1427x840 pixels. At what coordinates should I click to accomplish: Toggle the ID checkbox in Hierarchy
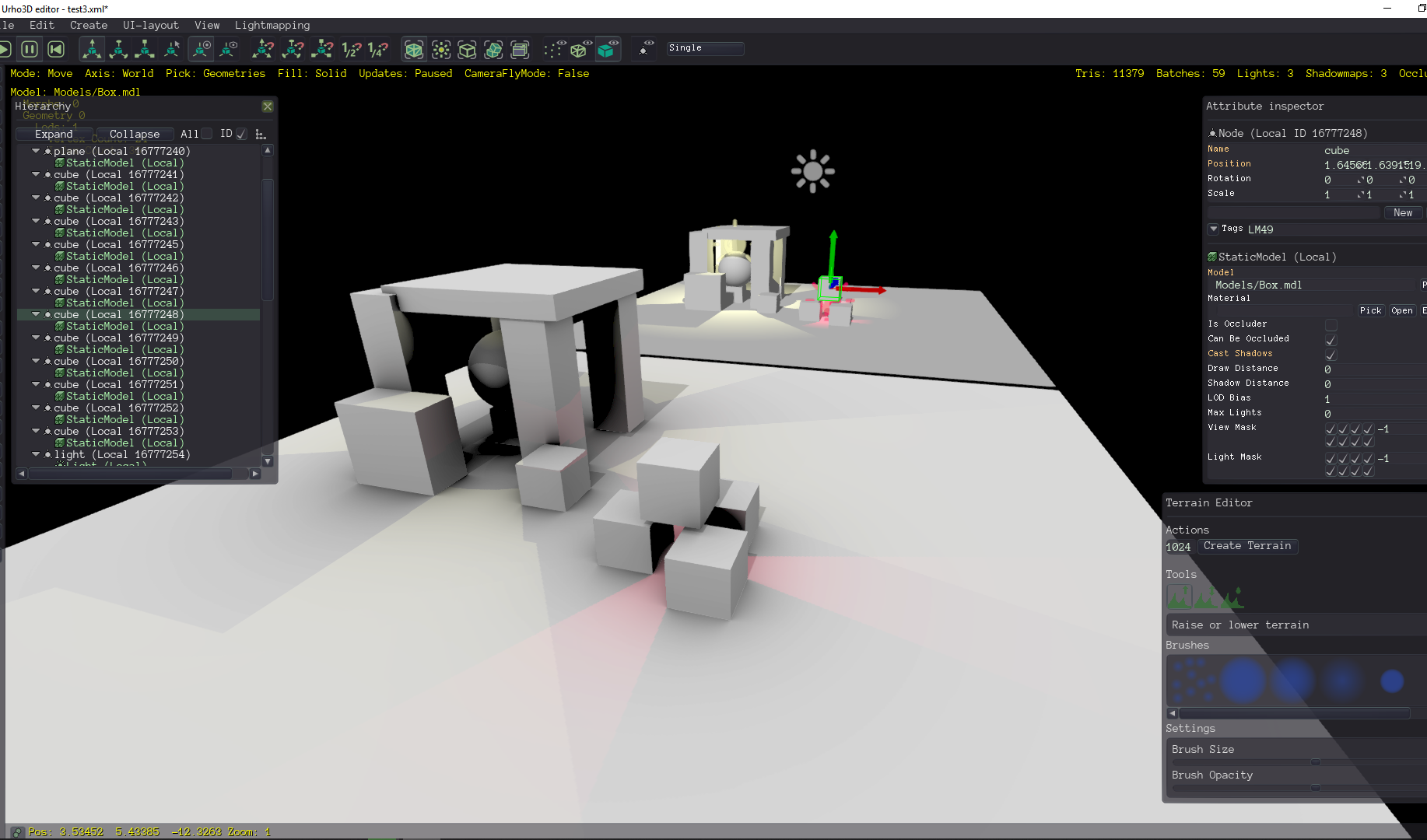click(241, 134)
